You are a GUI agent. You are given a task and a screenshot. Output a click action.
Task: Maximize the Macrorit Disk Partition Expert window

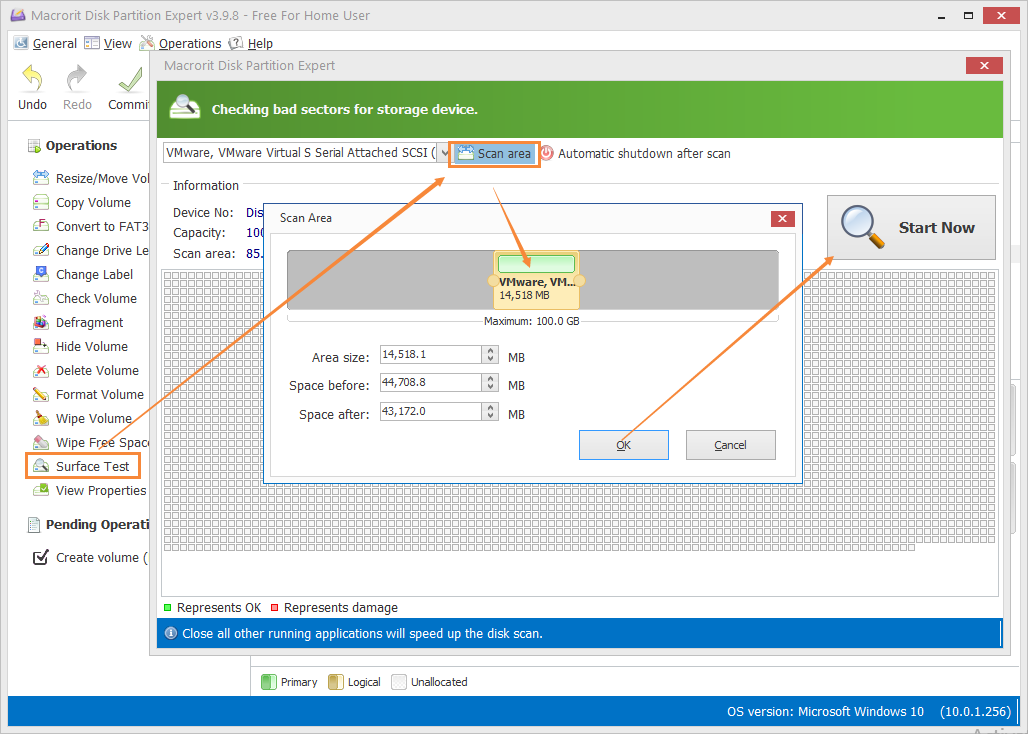click(969, 15)
